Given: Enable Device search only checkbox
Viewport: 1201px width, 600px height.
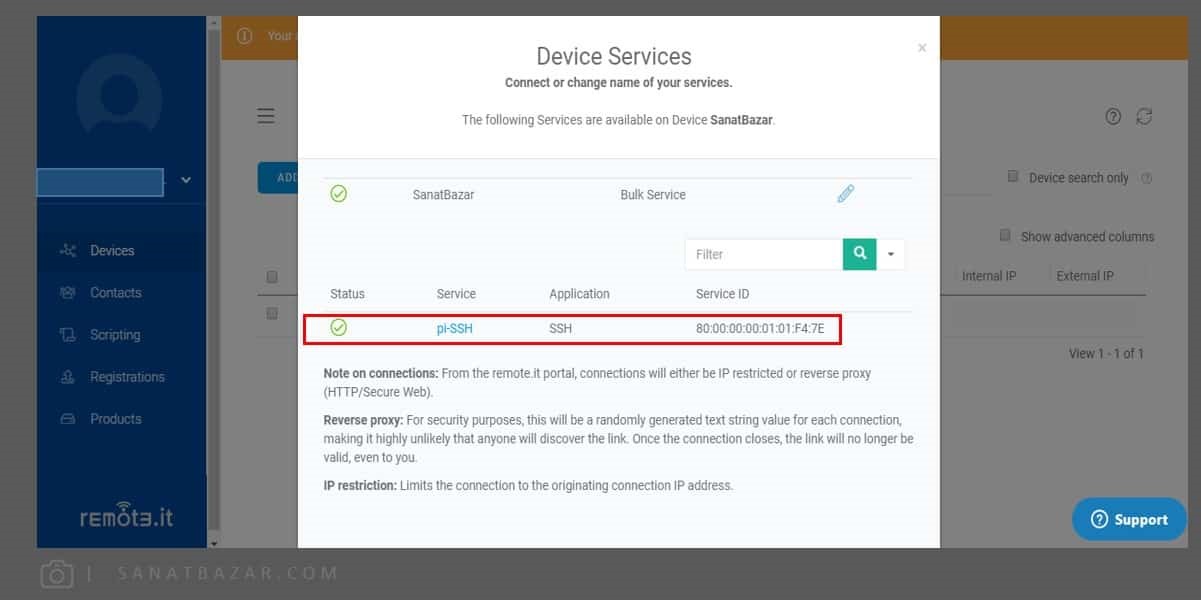Looking at the screenshot, I should pos(1013,176).
